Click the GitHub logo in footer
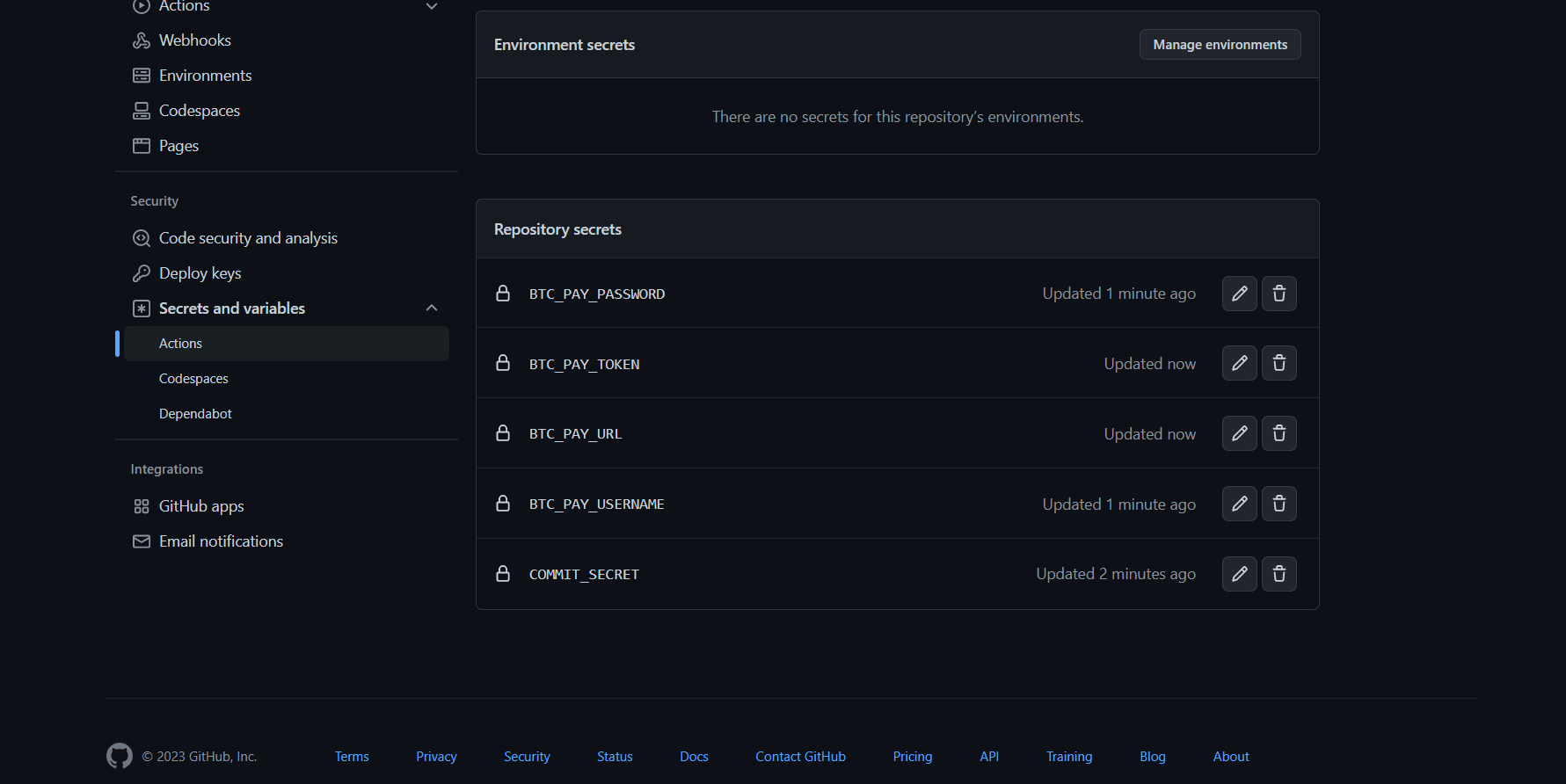 point(120,756)
